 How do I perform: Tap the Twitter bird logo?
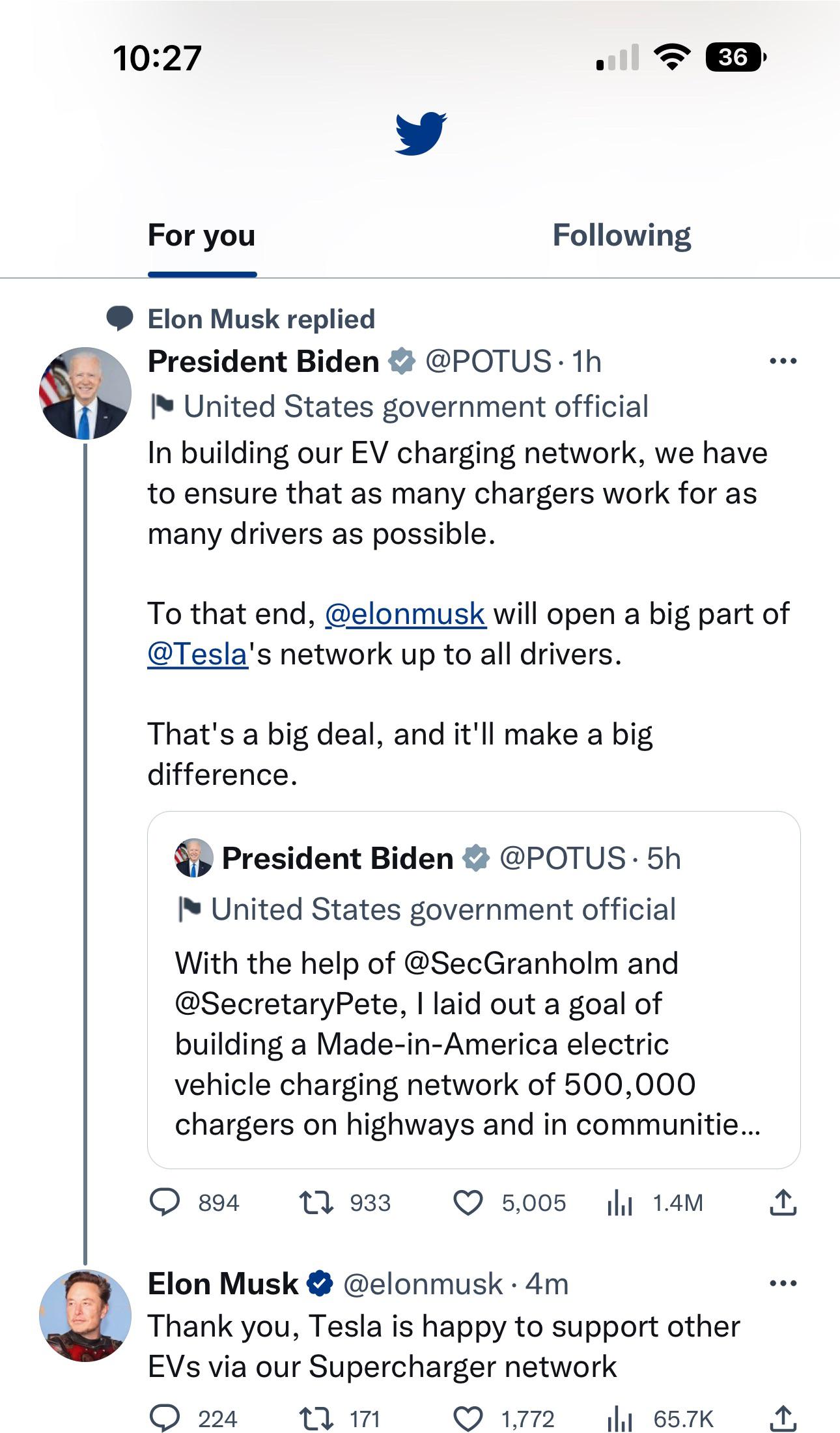click(x=421, y=134)
